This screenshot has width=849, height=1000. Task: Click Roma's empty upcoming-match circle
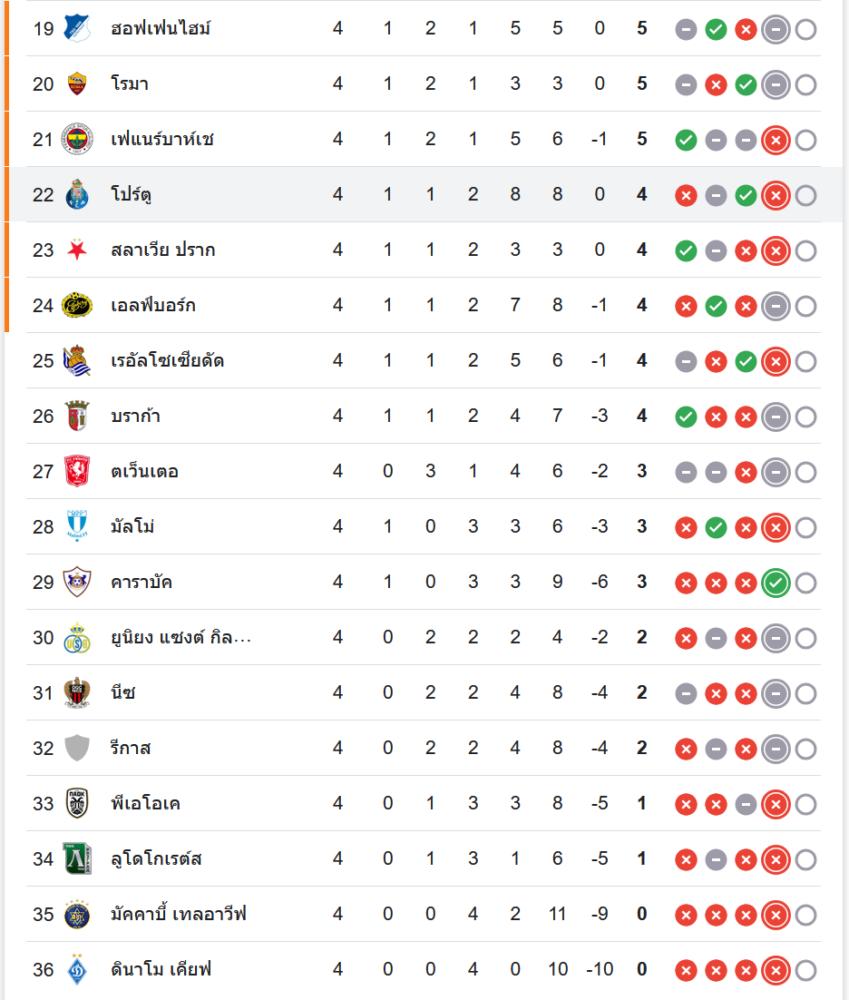tap(806, 85)
